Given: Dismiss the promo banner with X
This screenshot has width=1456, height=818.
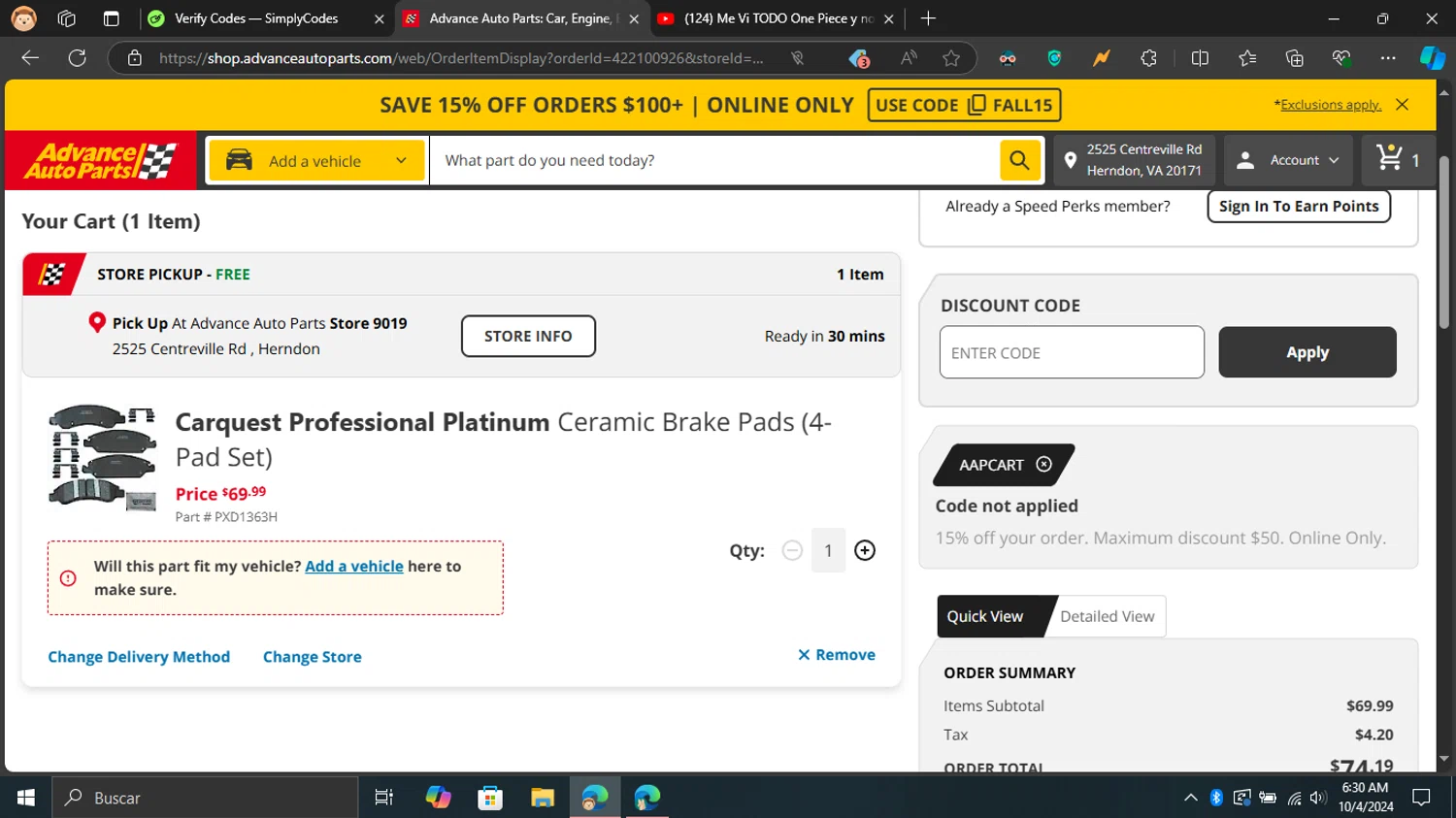Looking at the screenshot, I should pyautogui.click(x=1402, y=105).
